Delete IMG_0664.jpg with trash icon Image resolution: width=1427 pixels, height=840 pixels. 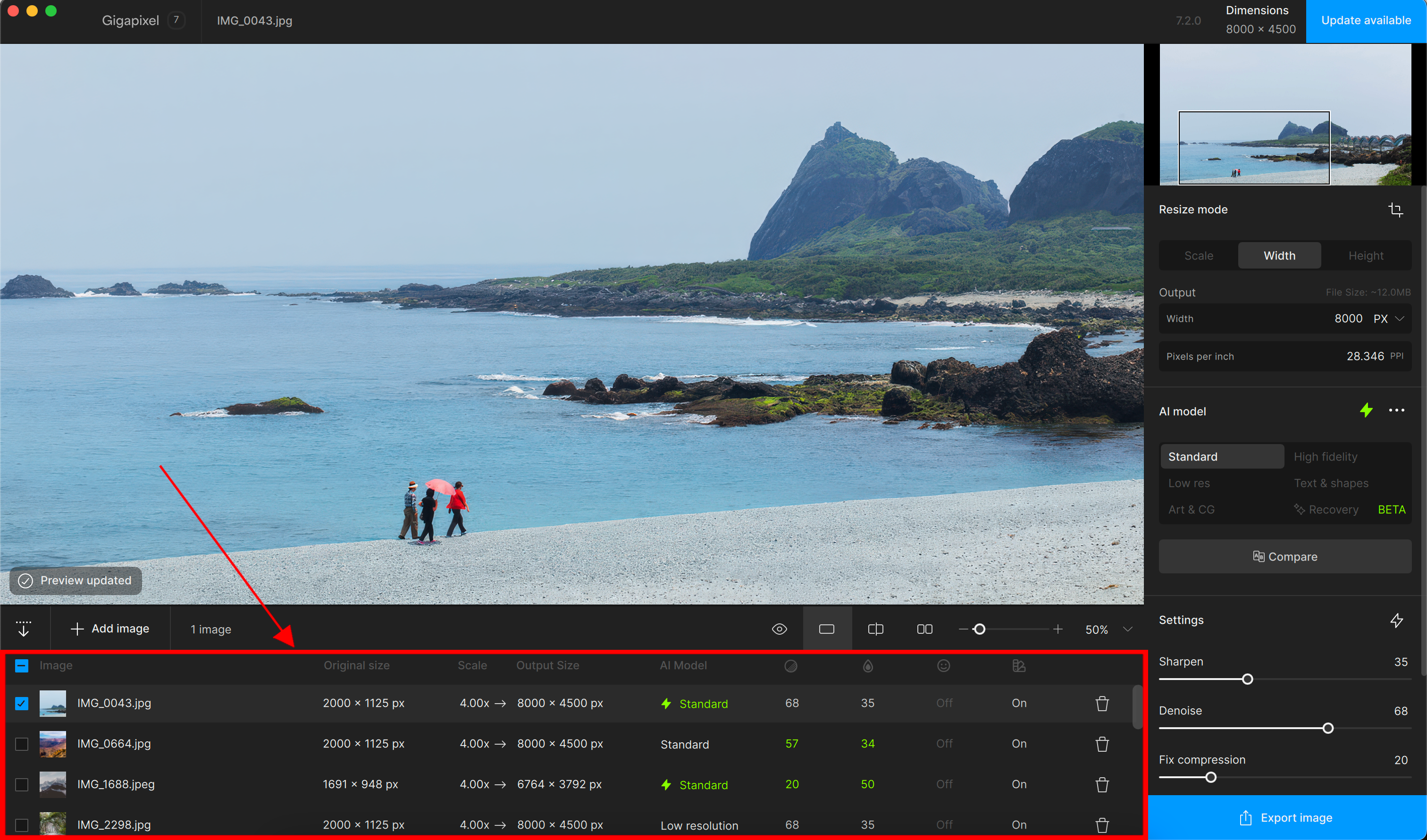pyautogui.click(x=1102, y=744)
